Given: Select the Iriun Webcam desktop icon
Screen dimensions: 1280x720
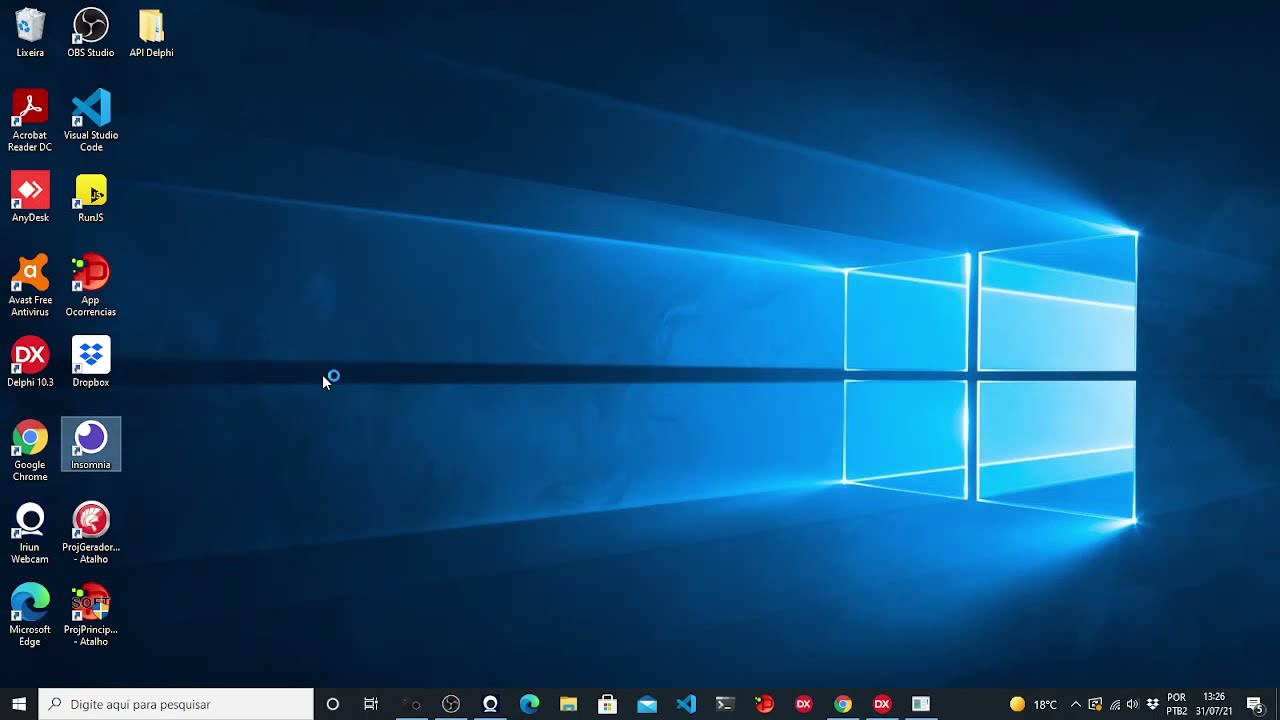Looking at the screenshot, I should (30, 533).
